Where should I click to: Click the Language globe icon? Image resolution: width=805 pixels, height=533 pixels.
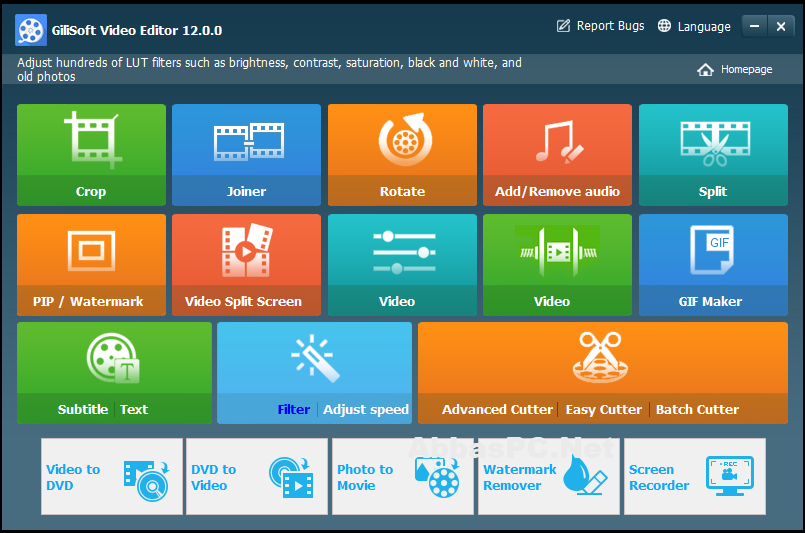pyautogui.click(x=664, y=26)
